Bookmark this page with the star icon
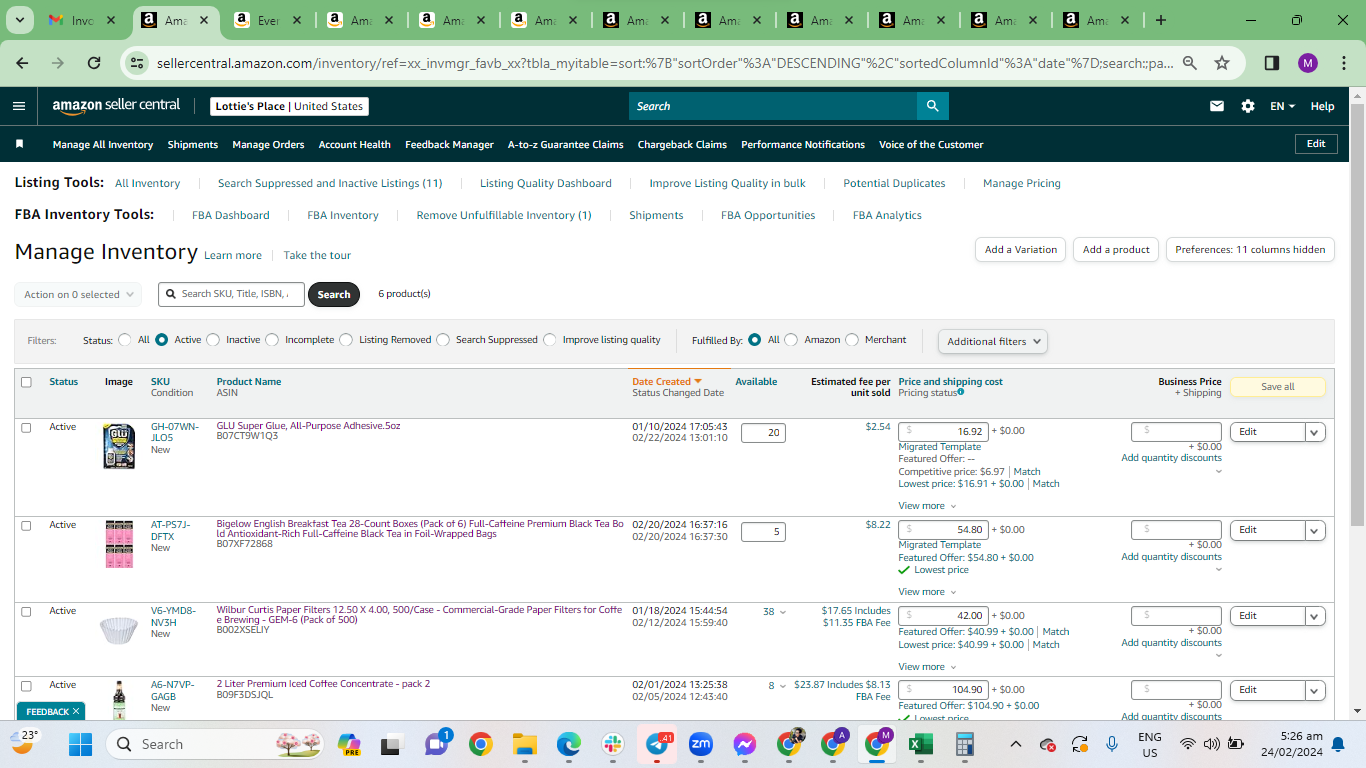Screen dimensions: 1366x768 pyautogui.click(x=1222, y=63)
